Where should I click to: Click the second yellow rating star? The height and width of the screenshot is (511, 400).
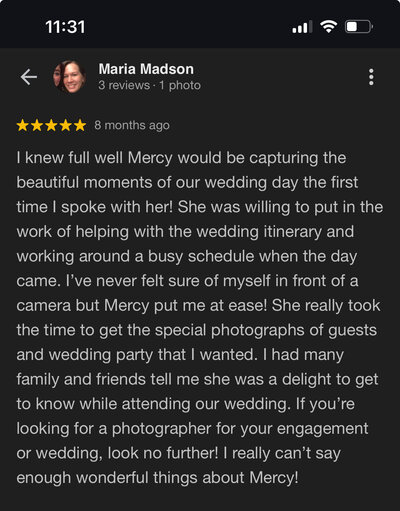37,125
